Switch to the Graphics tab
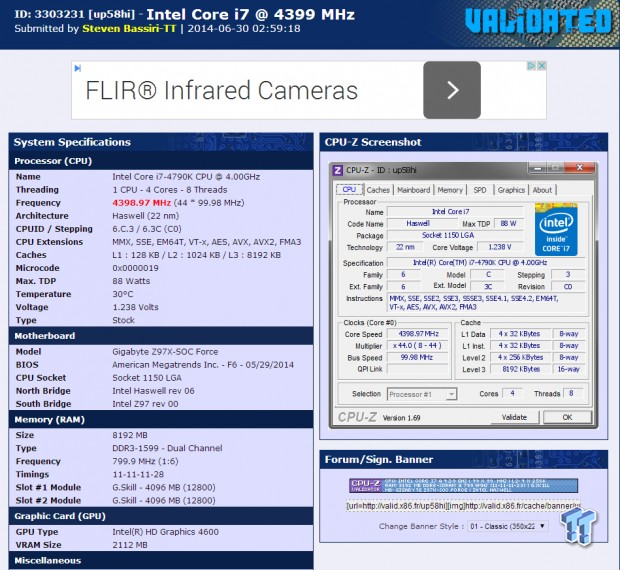The image size is (620, 570). click(x=511, y=190)
